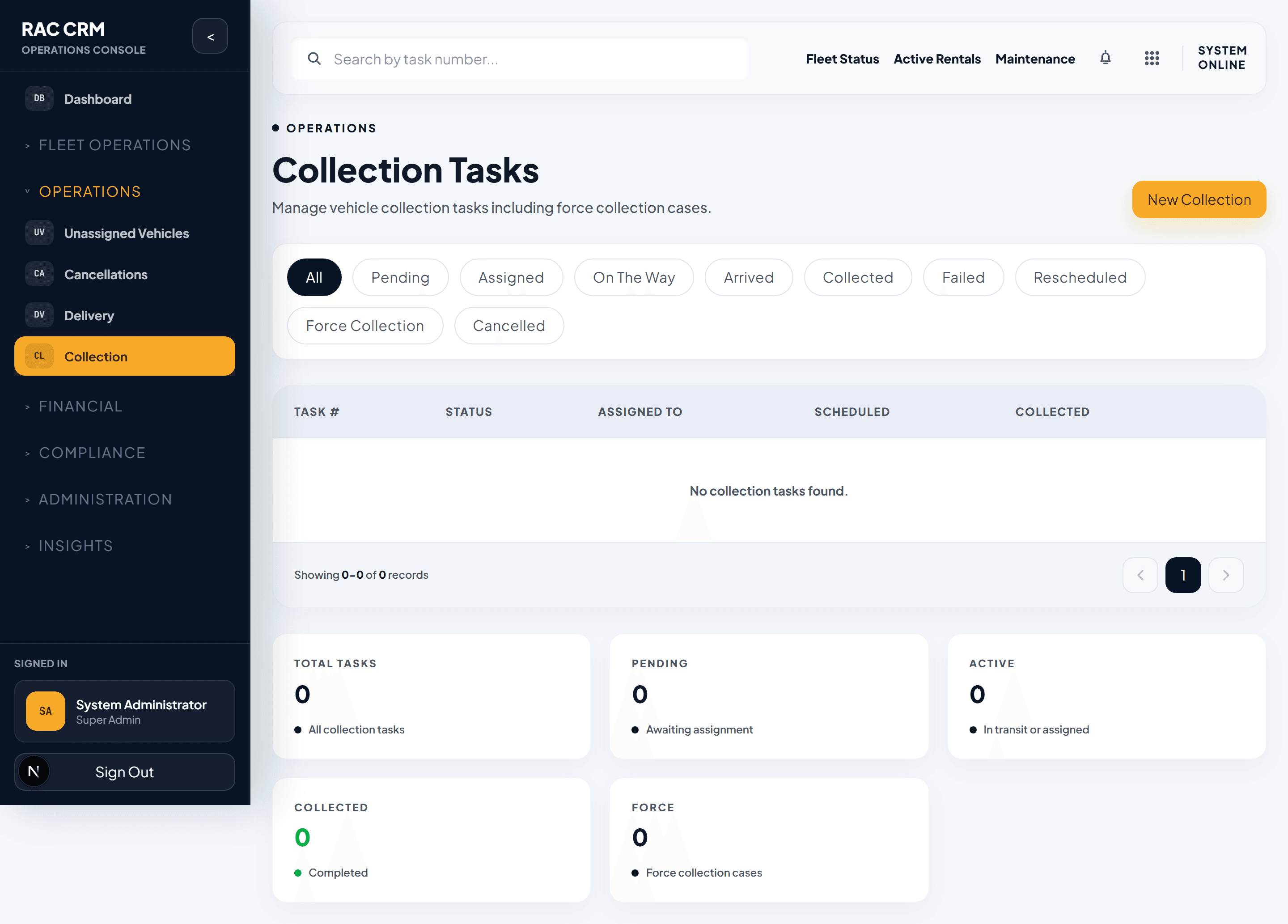
Task: Focus the search by task number field
Action: pos(520,59)
